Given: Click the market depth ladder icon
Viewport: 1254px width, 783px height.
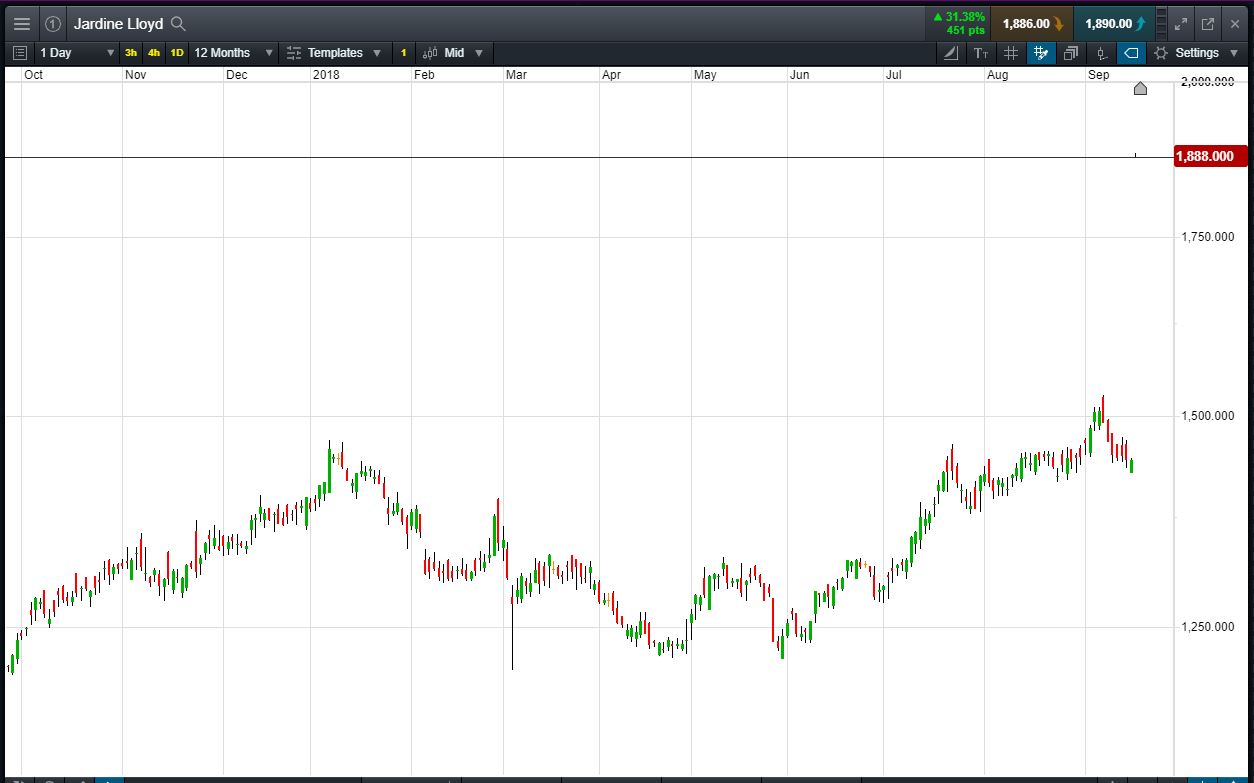Looking at the screenshot, I should point(1161,24).
